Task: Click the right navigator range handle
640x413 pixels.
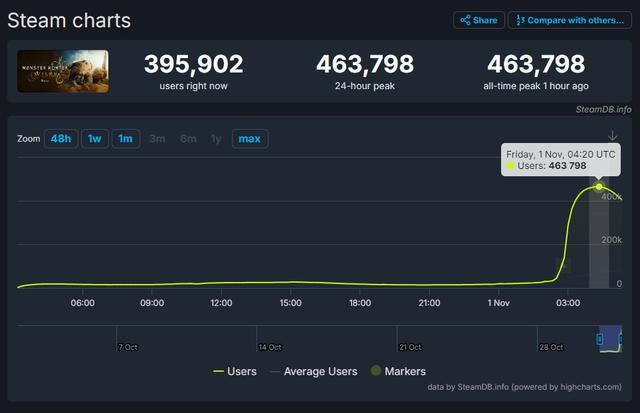Action: click(x=621, y=339)
